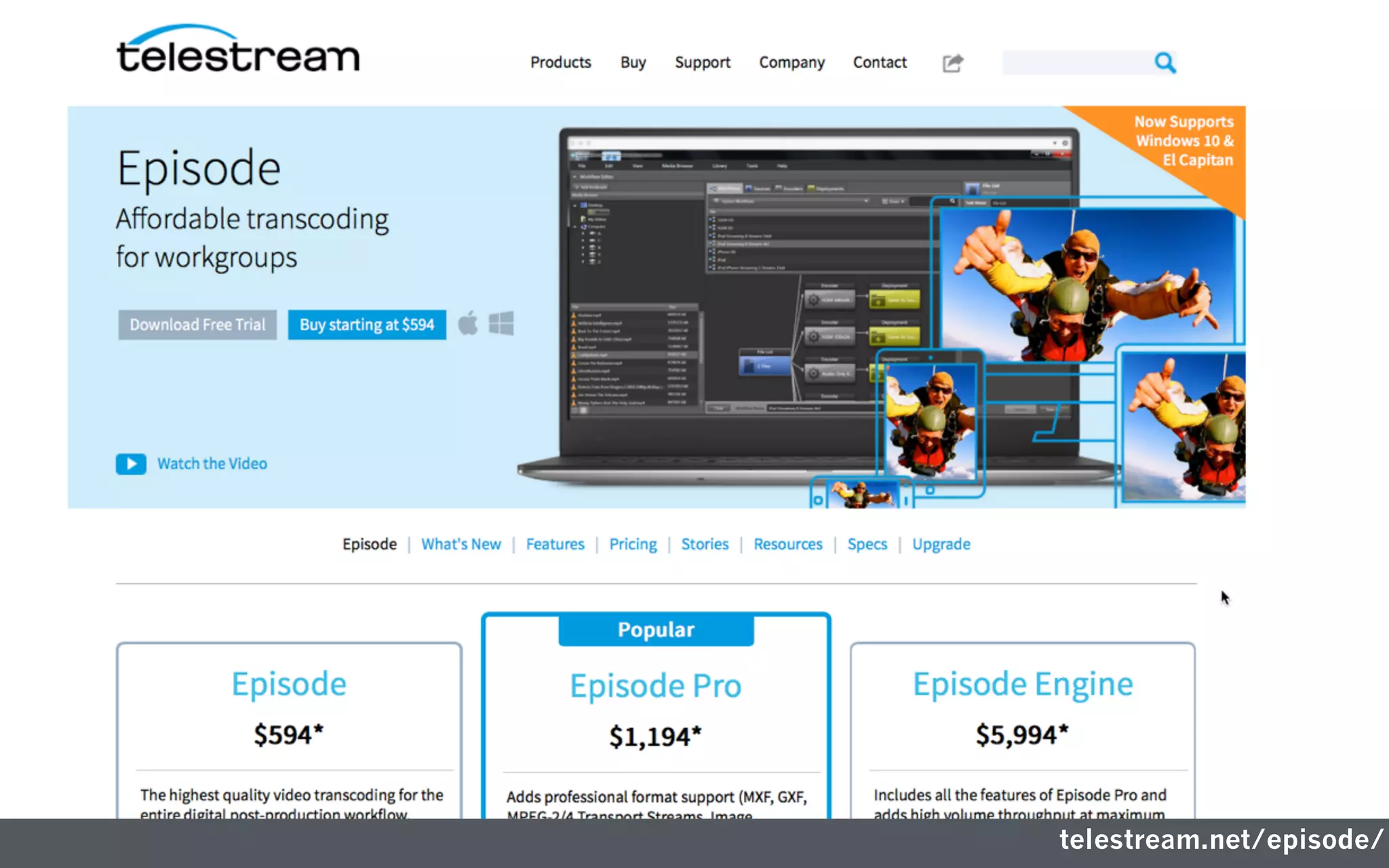Go to the Upgrade tab
This screenshot has width=1389, height=868.
point(941,545)
